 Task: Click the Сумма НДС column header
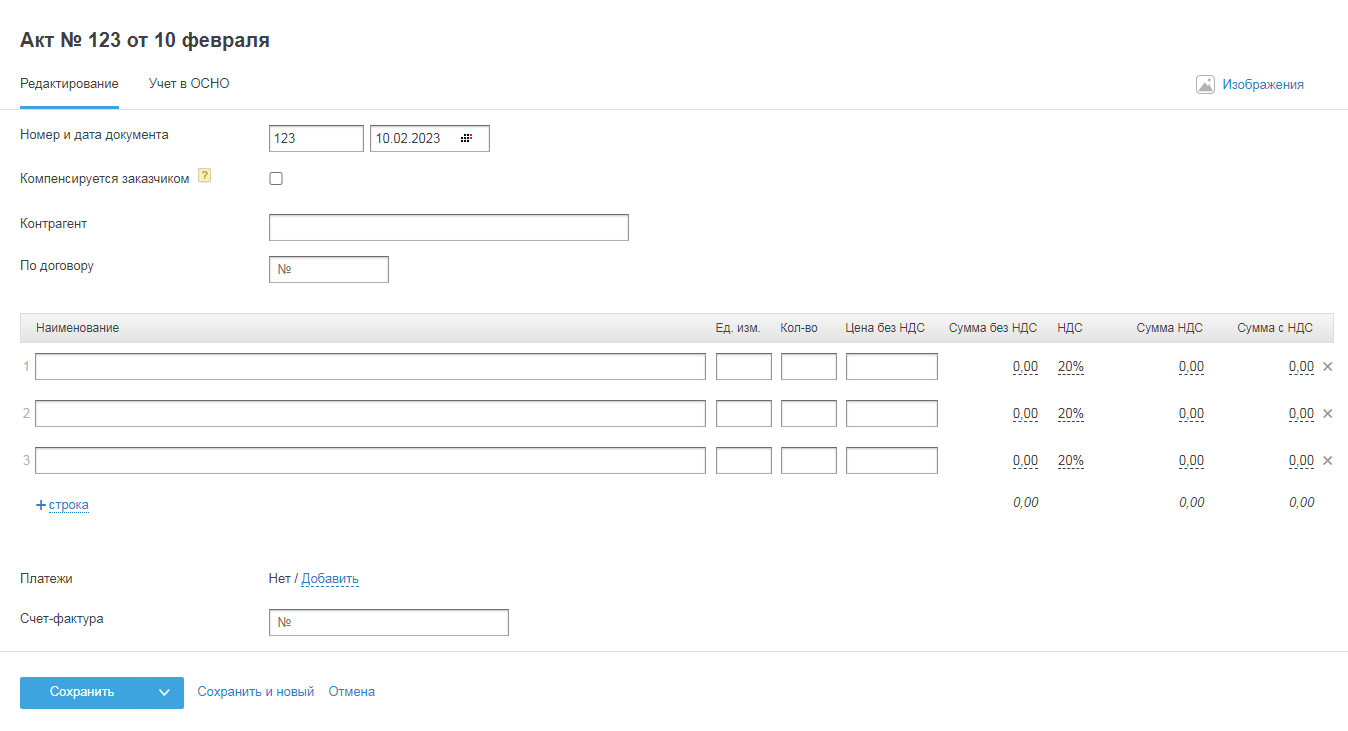point(1170,328)
